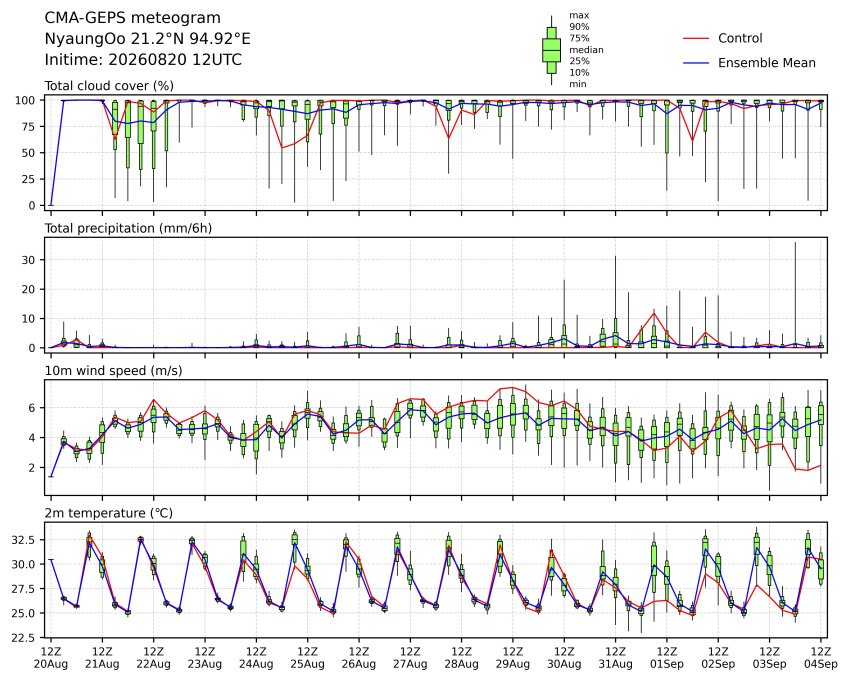Click the 12Z 01Sep x-axis label
Screen dimensions: 849x681
click(x=667, y=658)
